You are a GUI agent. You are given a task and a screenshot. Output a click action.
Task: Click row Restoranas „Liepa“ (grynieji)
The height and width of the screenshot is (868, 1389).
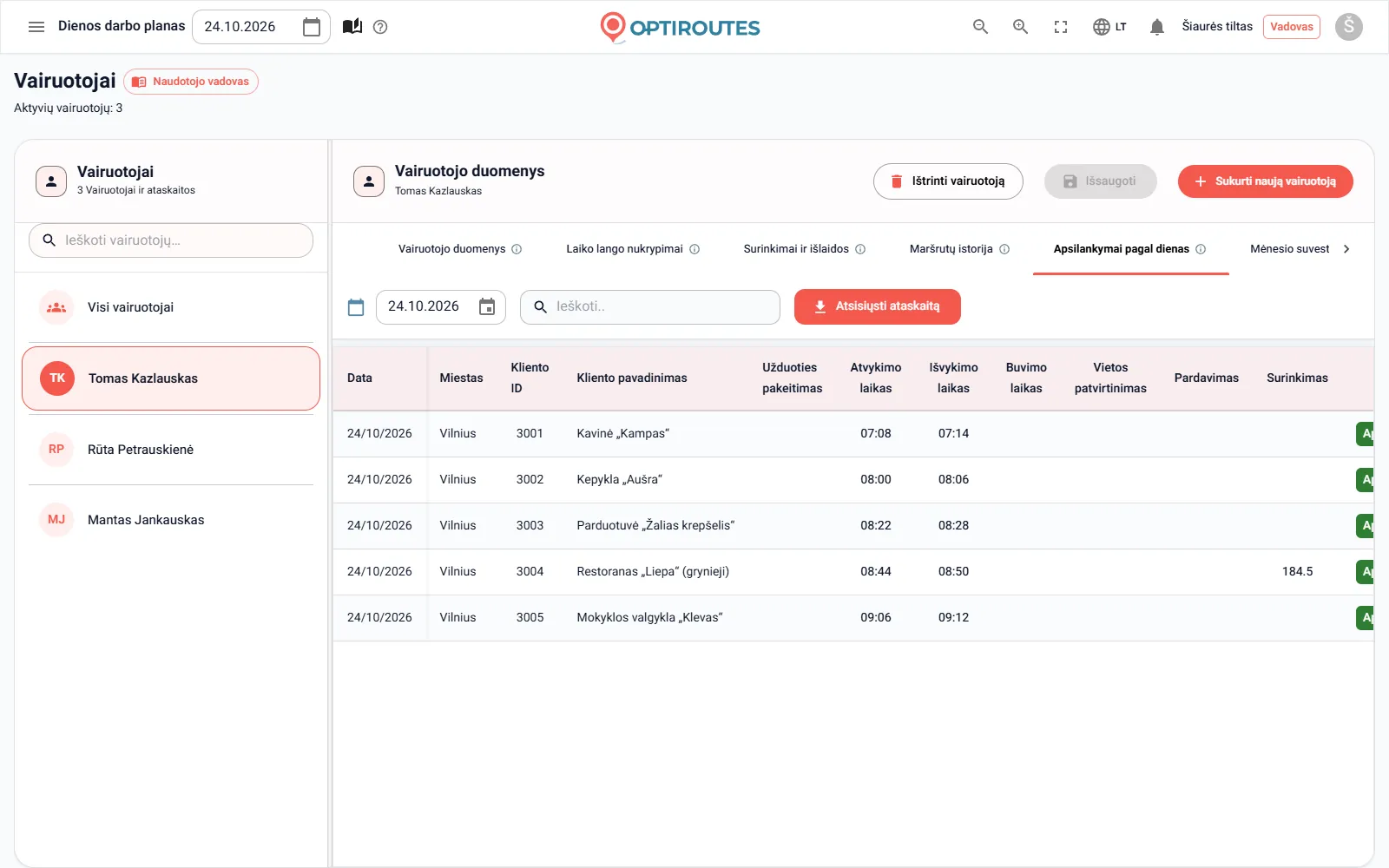tap(853, 572)
